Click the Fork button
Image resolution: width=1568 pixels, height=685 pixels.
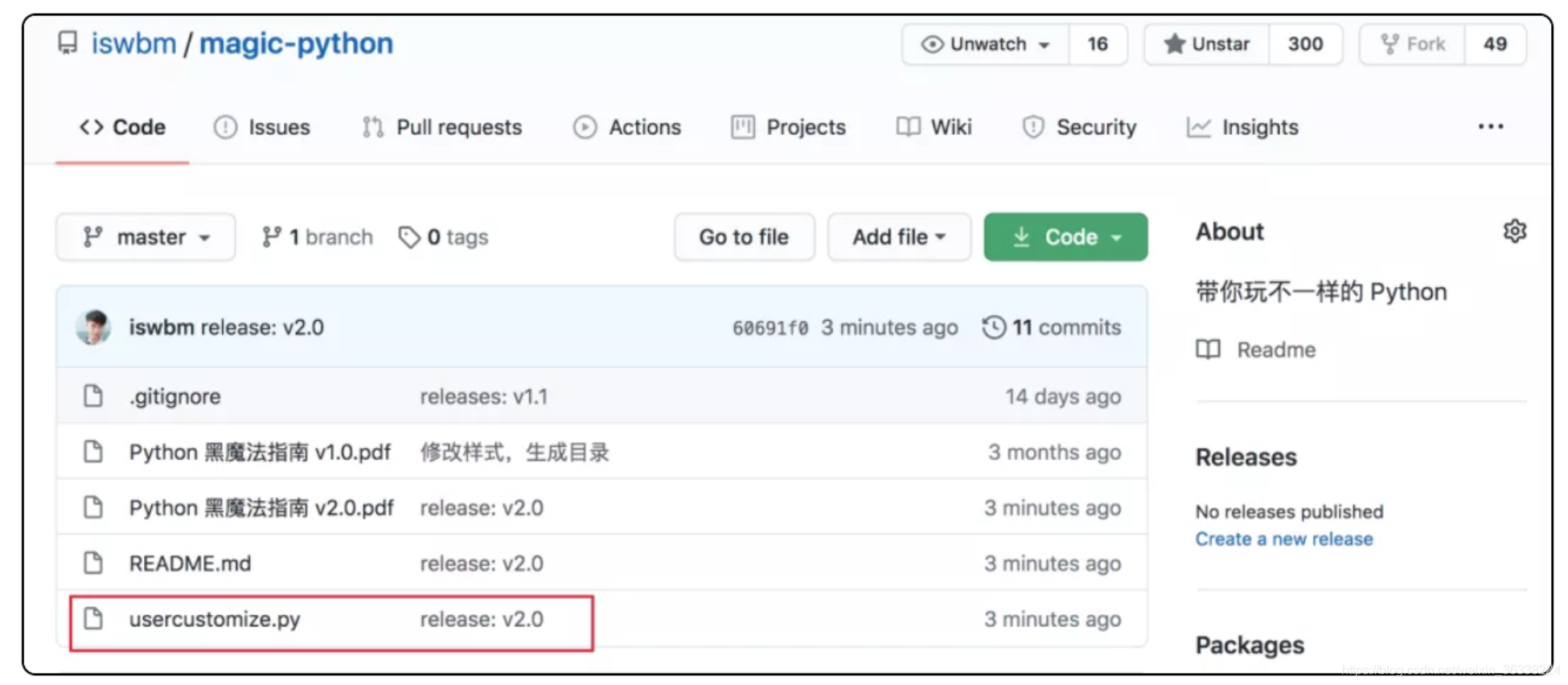1412,44
